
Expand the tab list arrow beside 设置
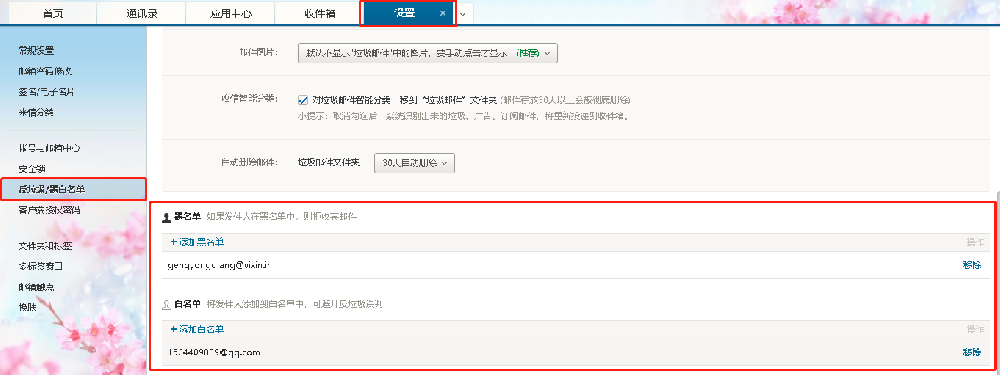point(462,13)
